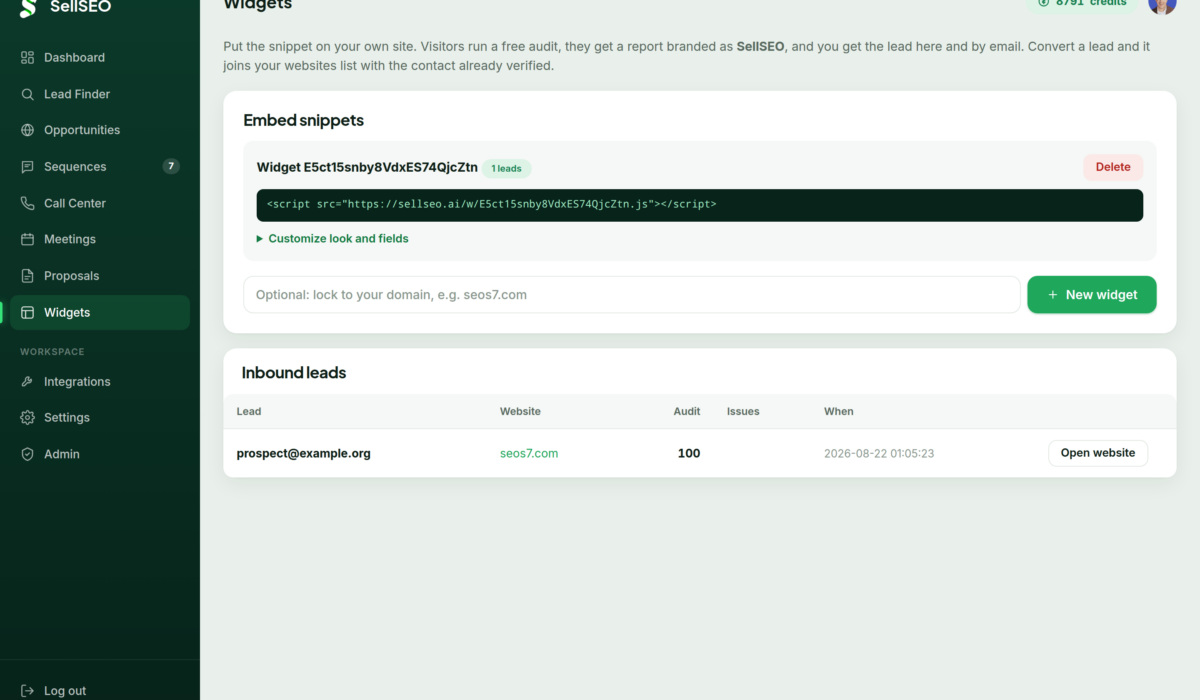Open the Admin section
The width and height of the screenshot is (1200, 700).
coord(100,454)
